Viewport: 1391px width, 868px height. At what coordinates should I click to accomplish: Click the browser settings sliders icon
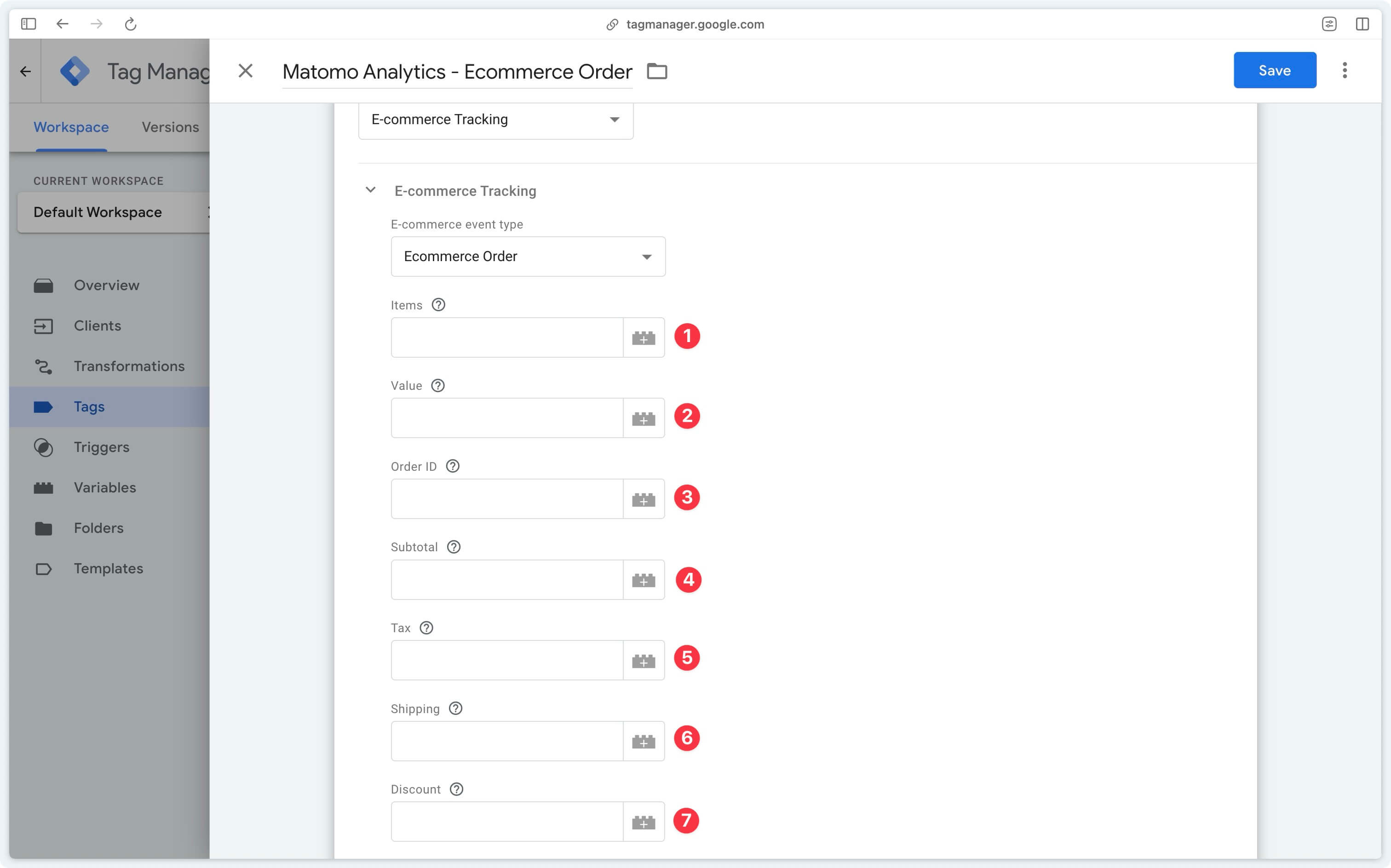pos(1329,24)
